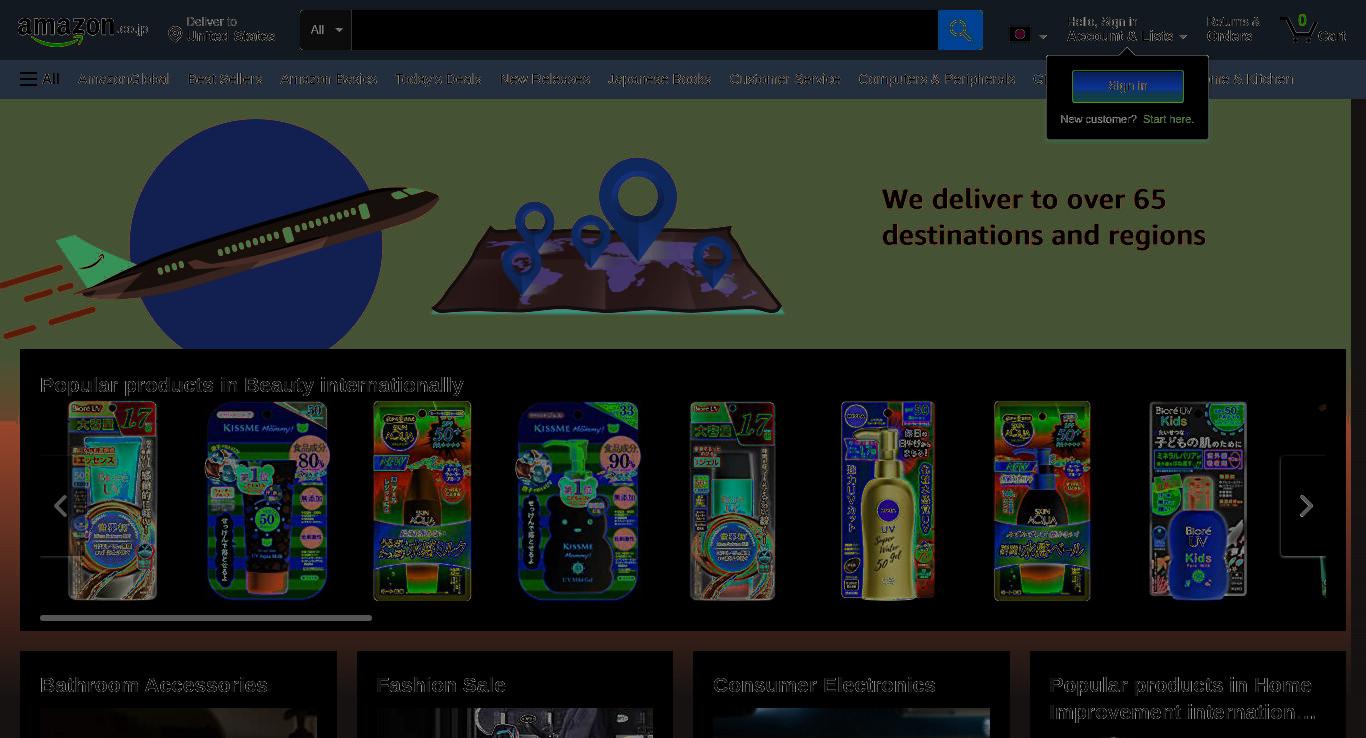Screen dimensions: 1366x738
Task: Open the We deliver to over 65 destinations banner
Action: pos(675,224)
